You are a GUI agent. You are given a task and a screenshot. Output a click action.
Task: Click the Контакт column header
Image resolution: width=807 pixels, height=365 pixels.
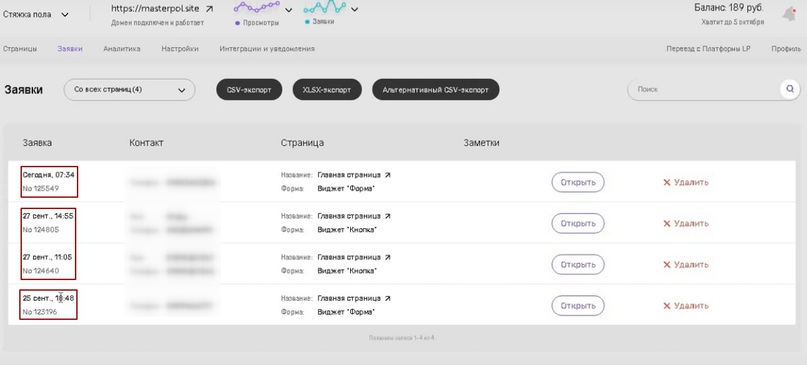coord(146,143)
